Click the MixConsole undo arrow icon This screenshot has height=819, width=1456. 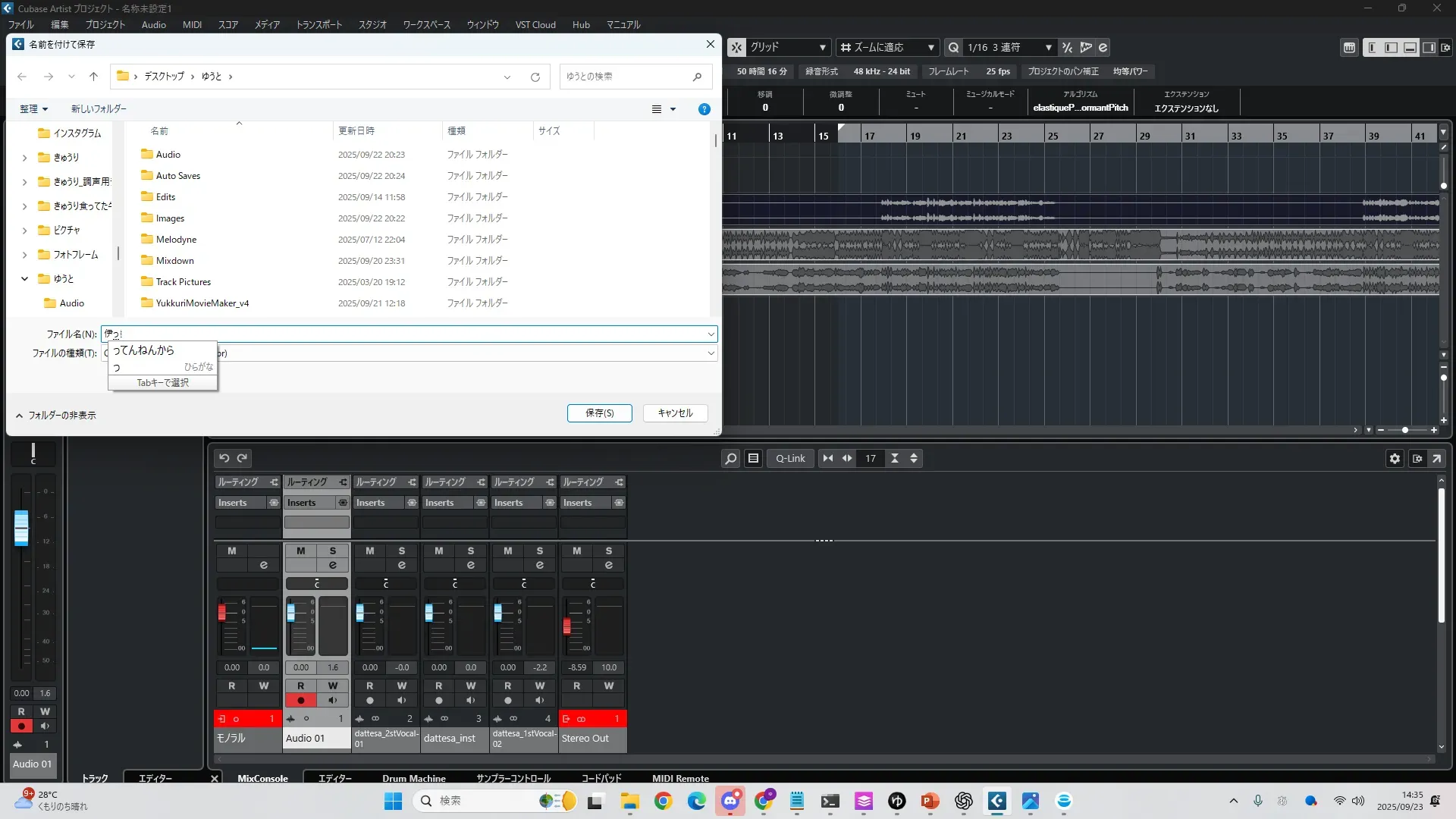224,458
